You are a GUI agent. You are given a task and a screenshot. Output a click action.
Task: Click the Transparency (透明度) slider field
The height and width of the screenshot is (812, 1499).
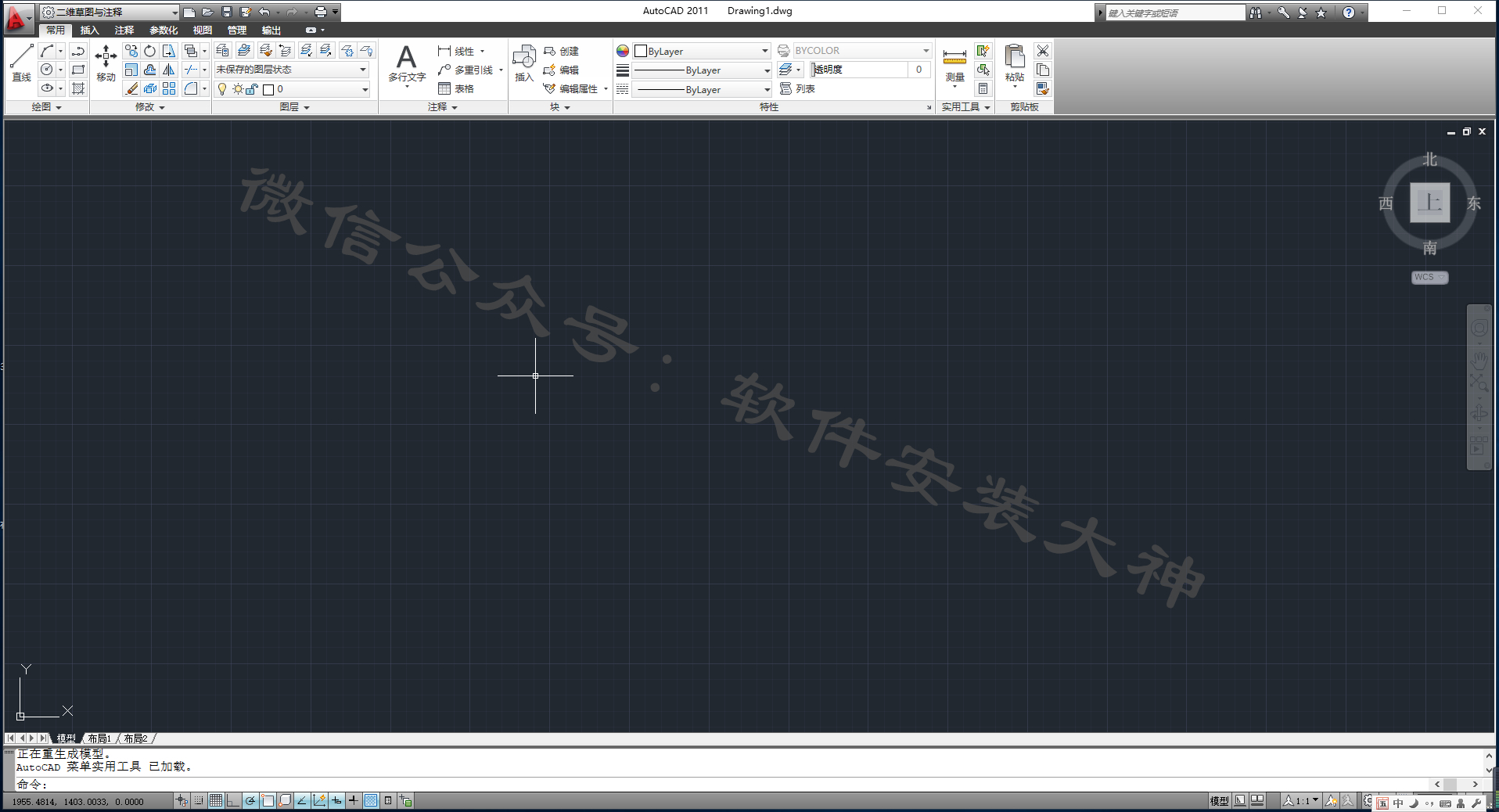(859, 70)
